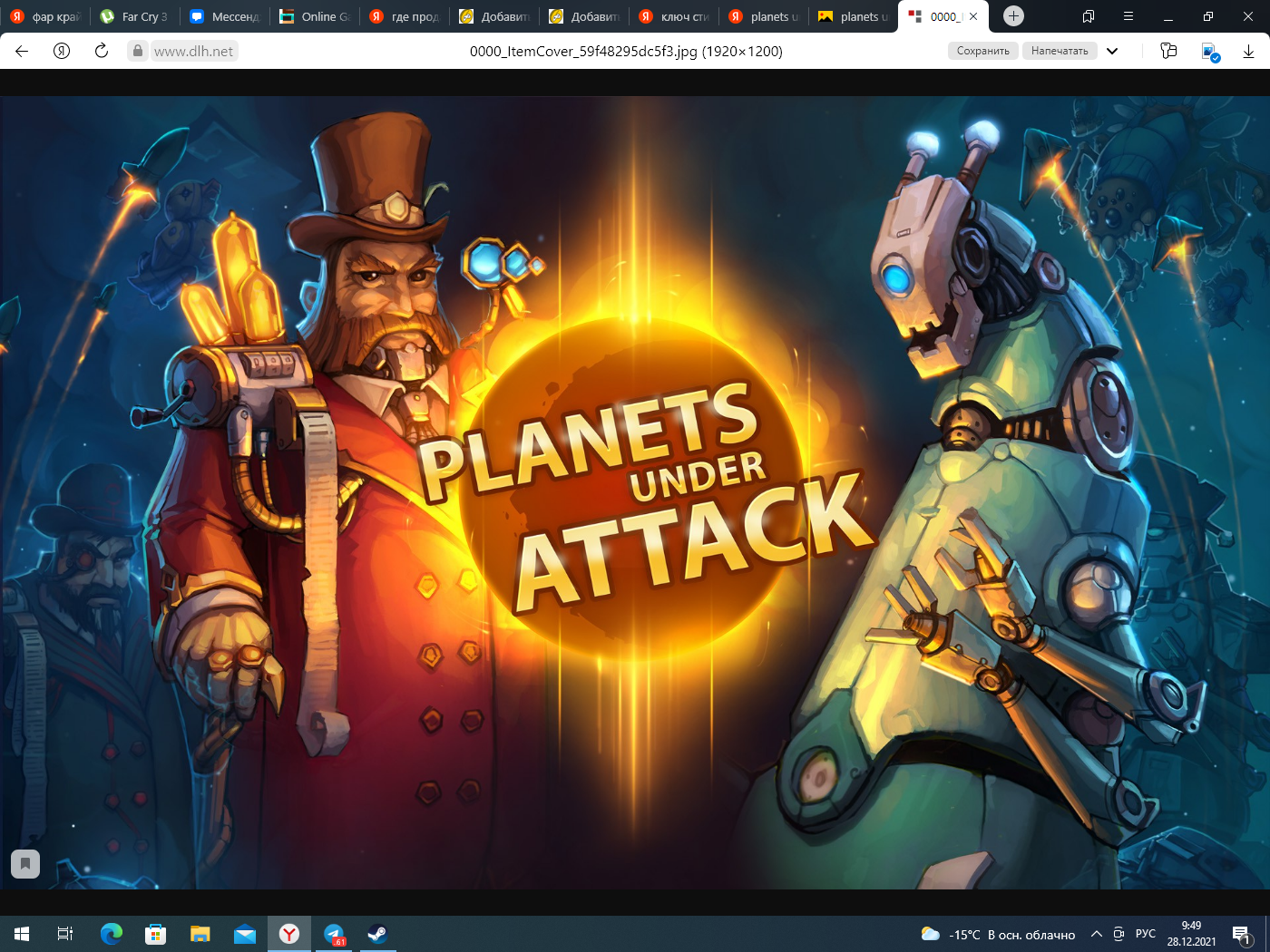Open the password manager key icon
This screenshot has height=952, width=1270.
click(1168, 51)
